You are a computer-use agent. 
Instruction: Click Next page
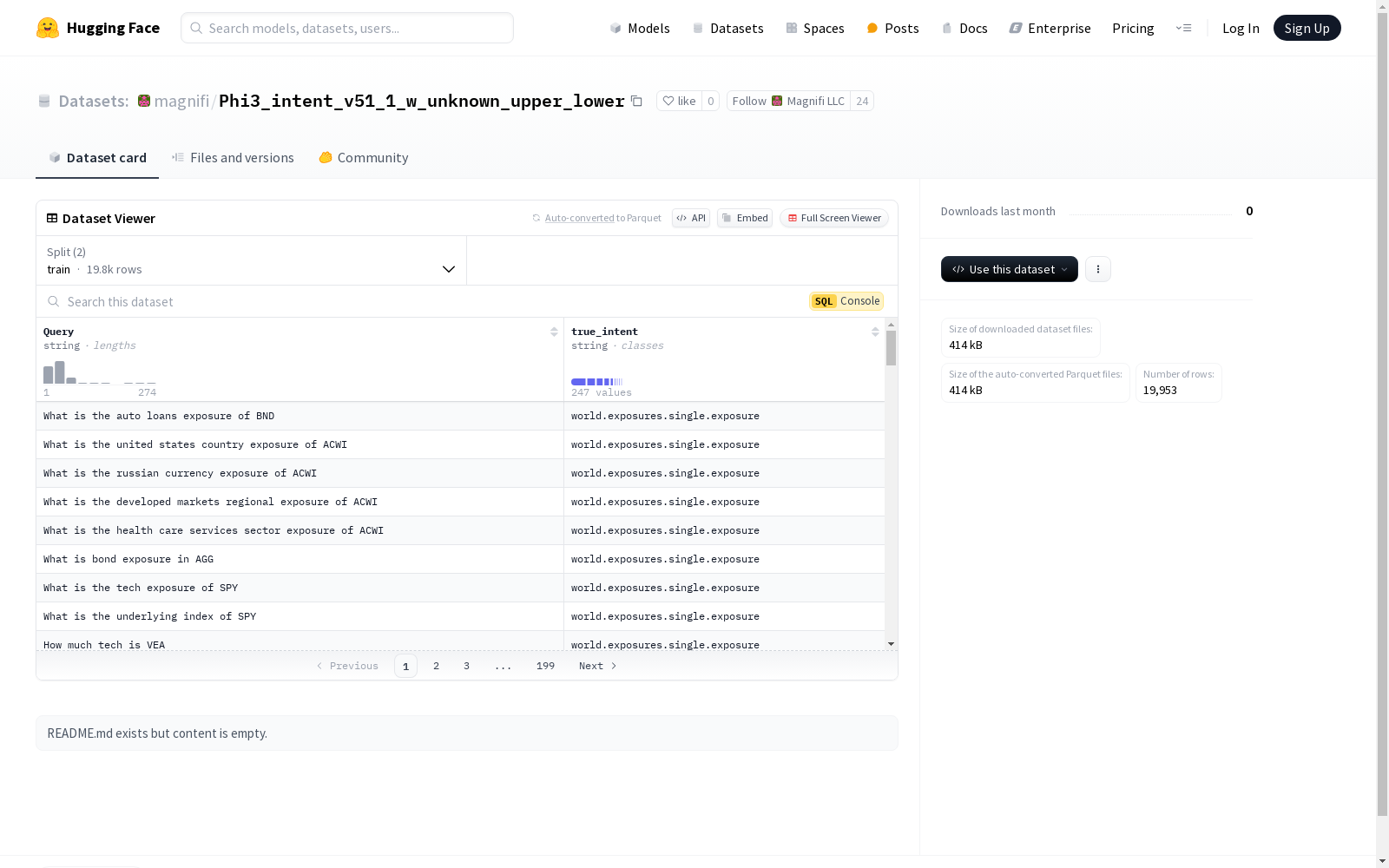(598, 666)
